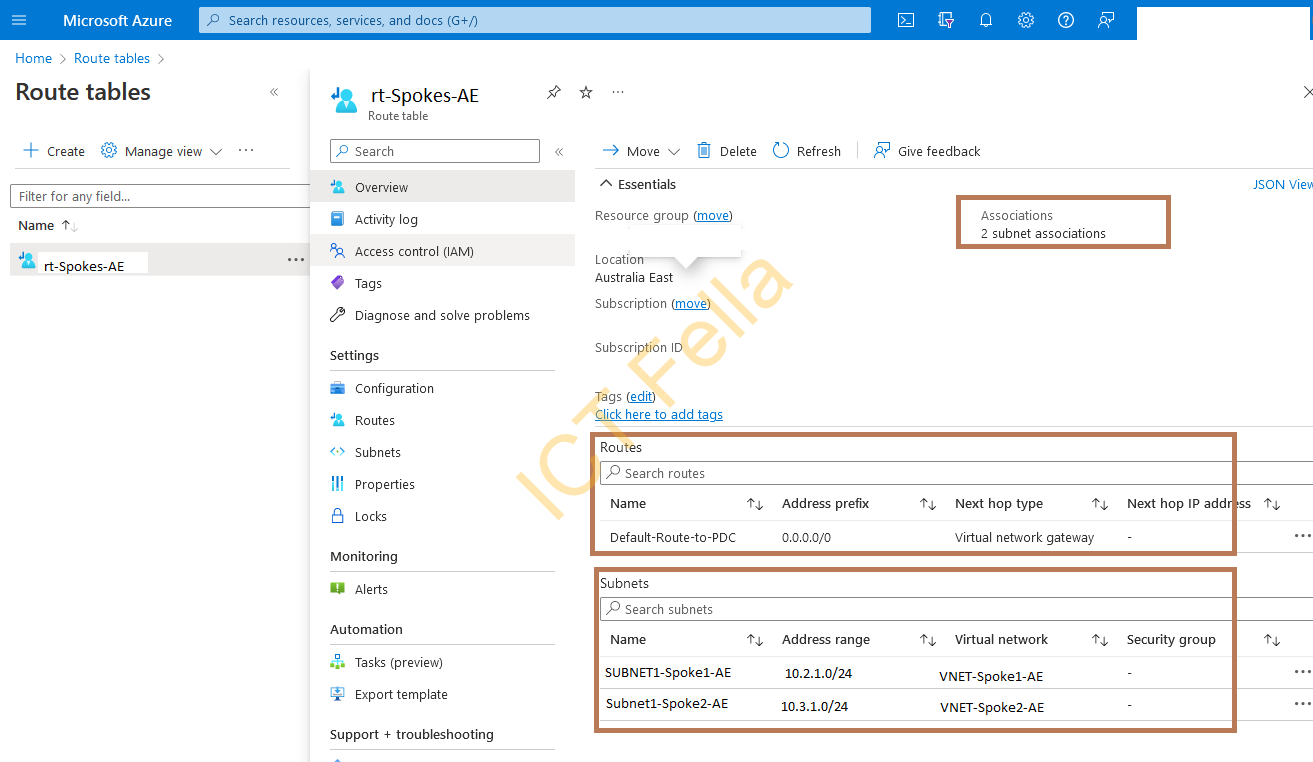Open JSON View of the route table
The image size is (1313, 762).
click(x=1283, y=184)
